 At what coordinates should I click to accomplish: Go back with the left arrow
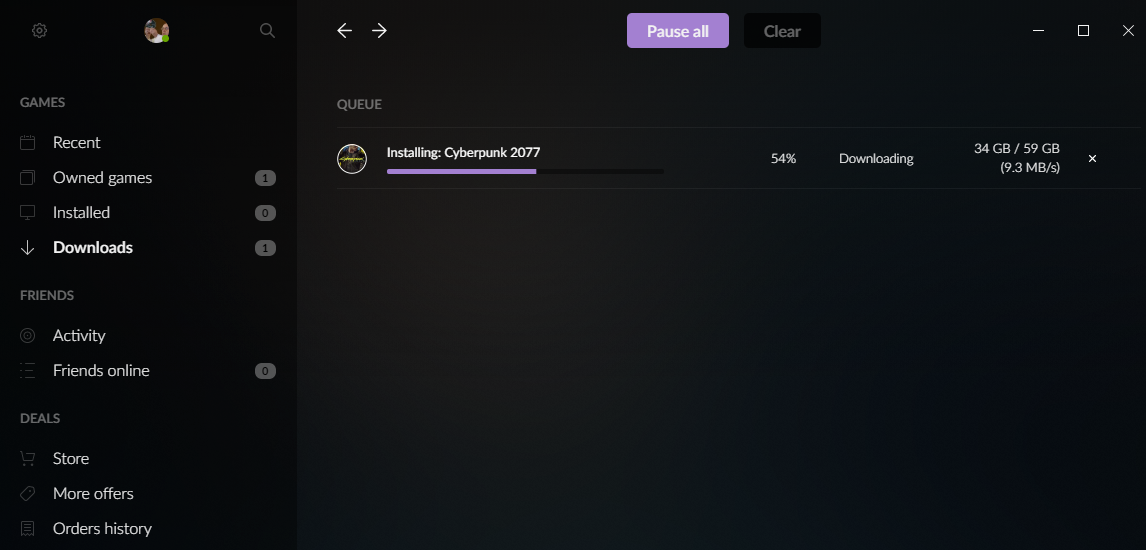(344, 31)
